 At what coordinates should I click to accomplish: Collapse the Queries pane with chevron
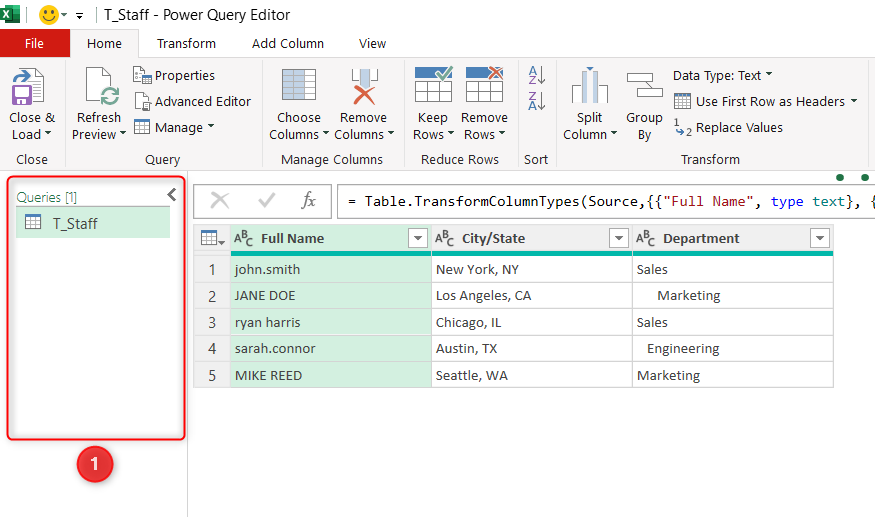tap(172, 195)
